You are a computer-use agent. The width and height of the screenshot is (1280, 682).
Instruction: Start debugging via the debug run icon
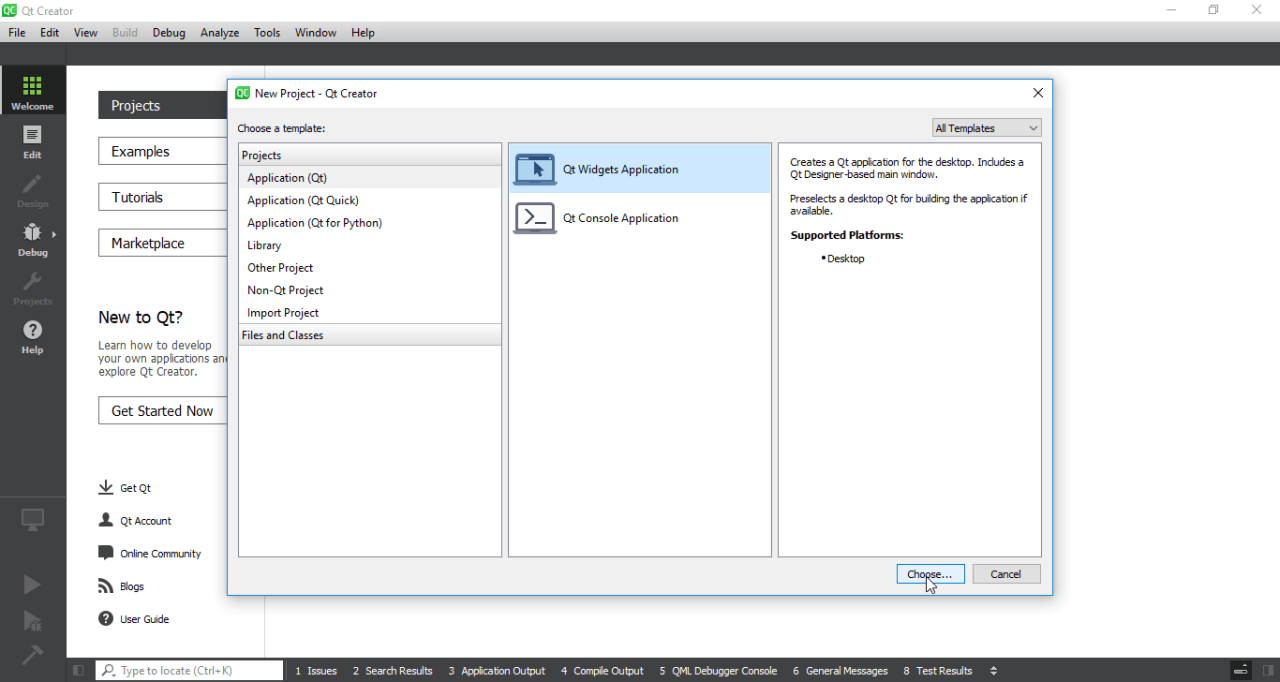coord(31,620)
